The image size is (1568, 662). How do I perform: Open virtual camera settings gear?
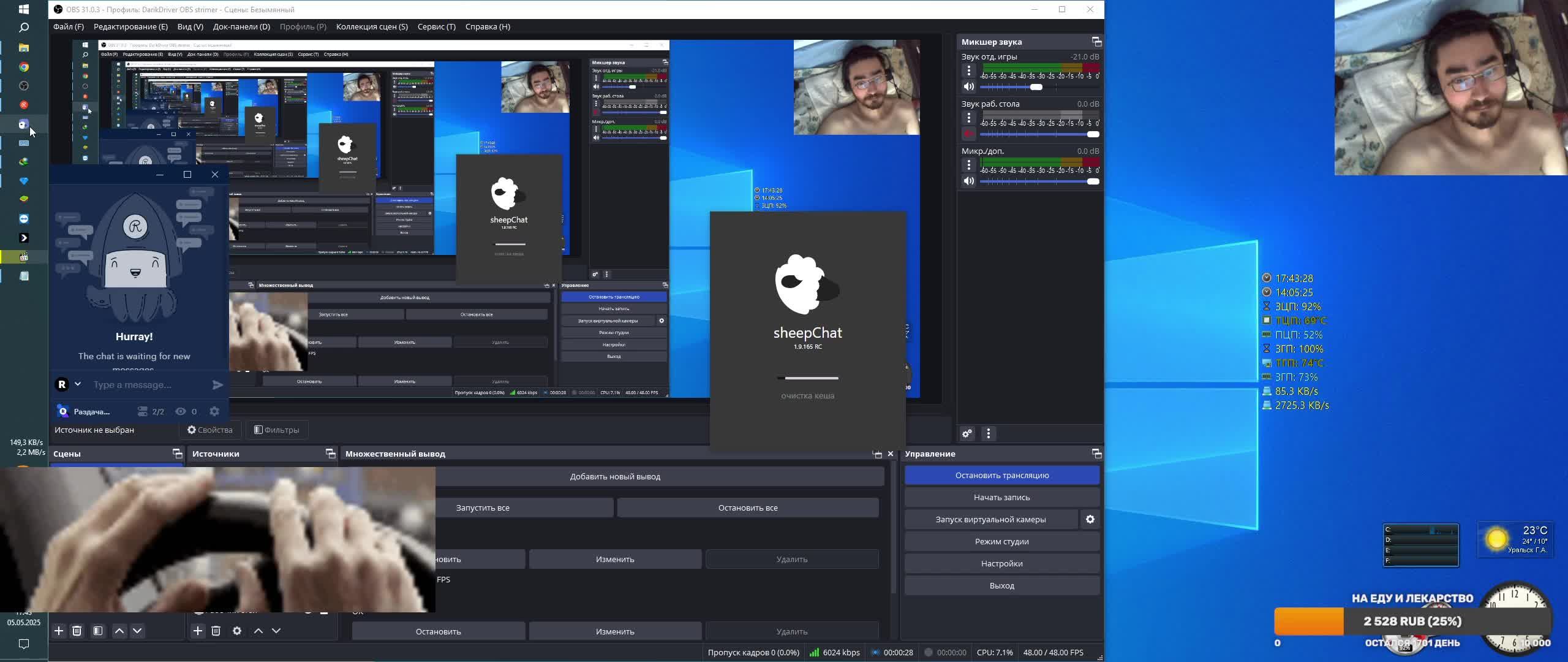click(x=1090, y=519)
